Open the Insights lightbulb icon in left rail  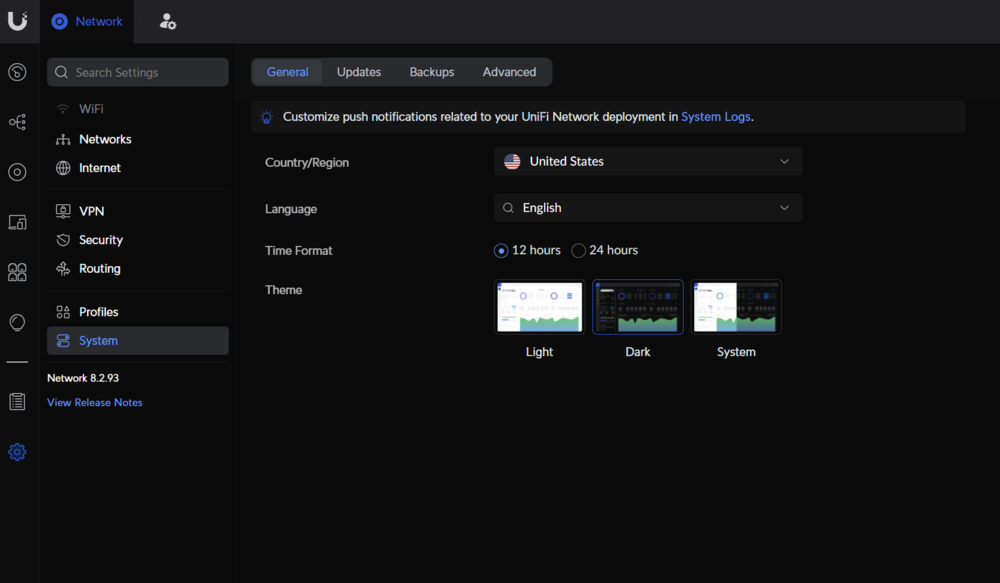(17, 322)
